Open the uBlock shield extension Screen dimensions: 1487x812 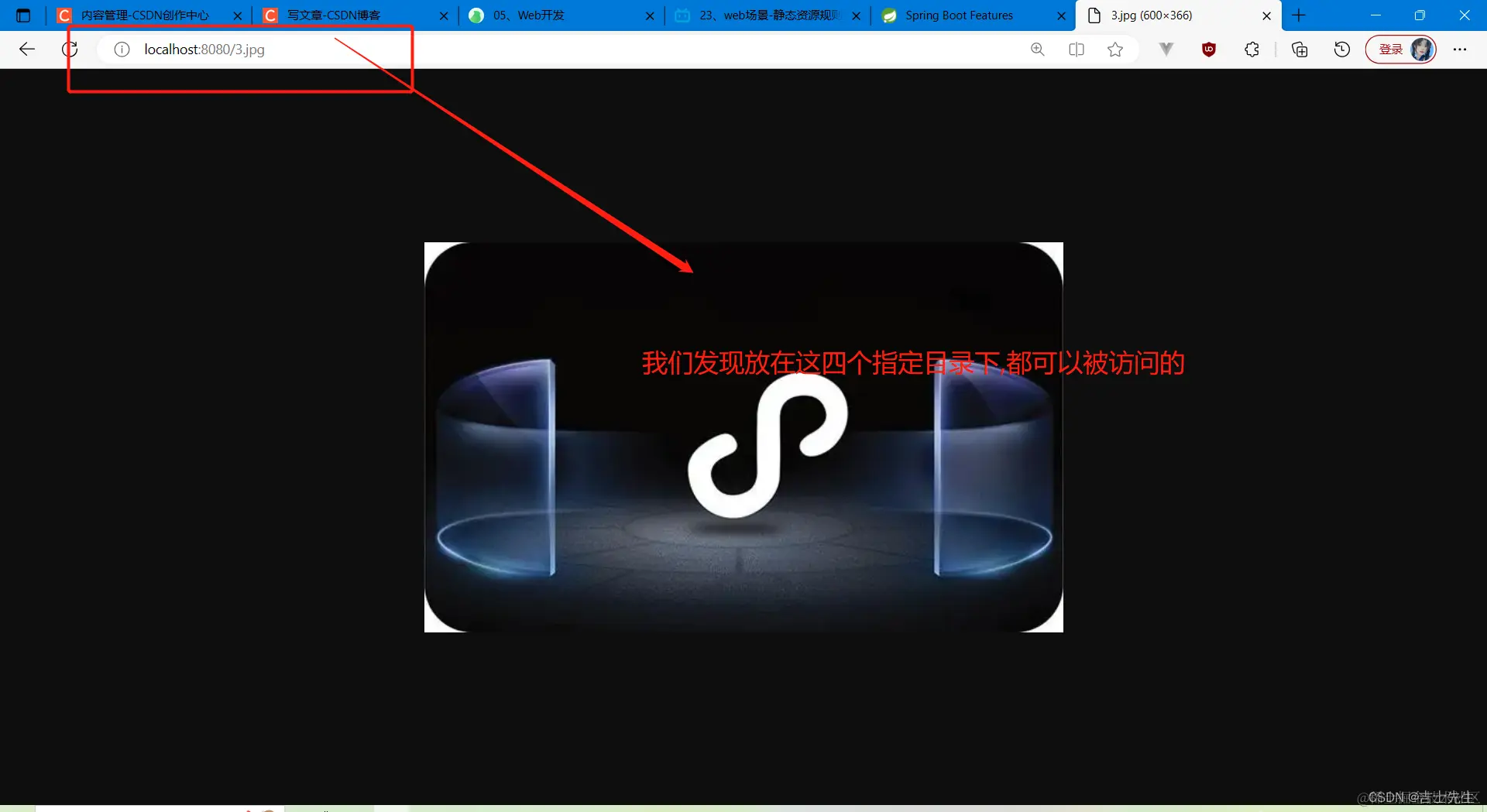pyautogui.click(x=1209, y=50)
